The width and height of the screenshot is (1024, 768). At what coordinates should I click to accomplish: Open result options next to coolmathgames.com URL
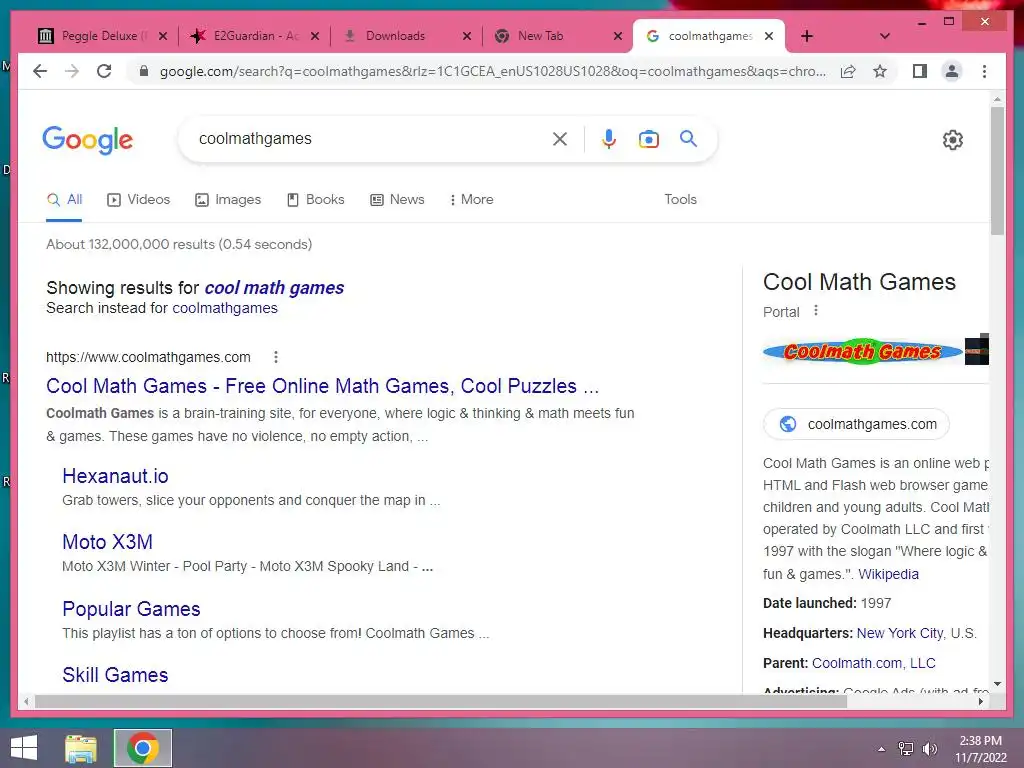[276, 357]
